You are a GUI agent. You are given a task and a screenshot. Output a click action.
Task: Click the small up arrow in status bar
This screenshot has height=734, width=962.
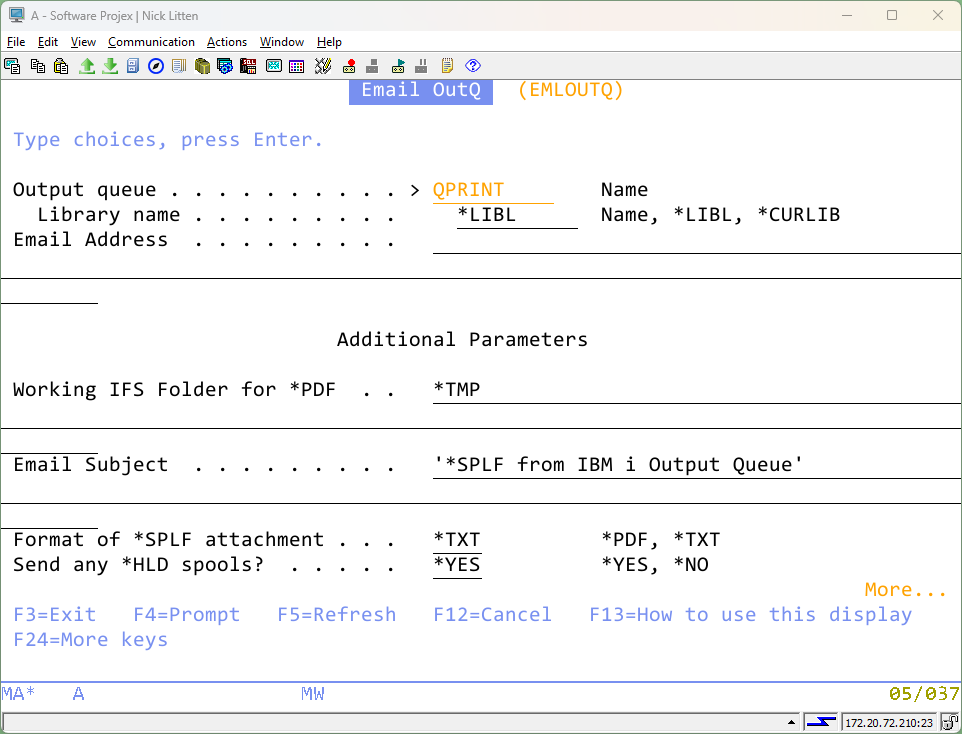click(x=791, y=722)
